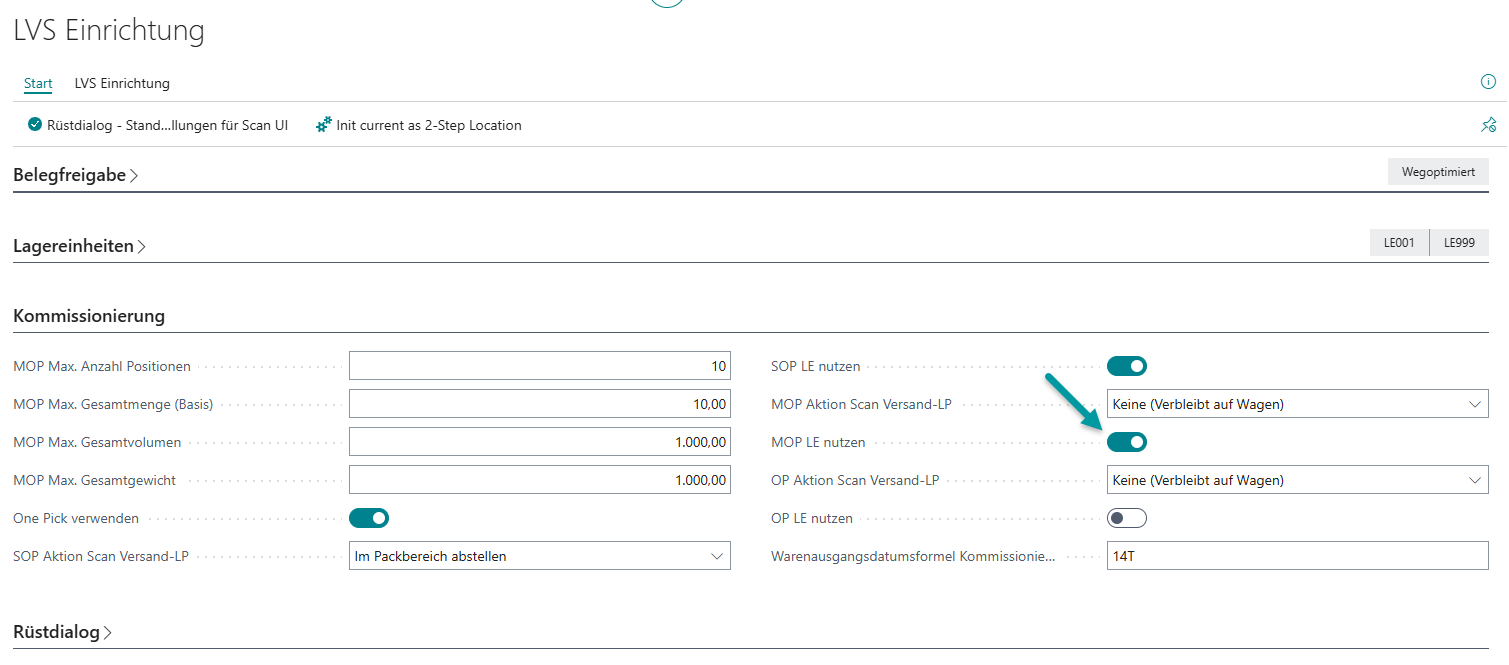
Task: Open the LVS Einrichtung tab
Action: click(x=122, y=83)
